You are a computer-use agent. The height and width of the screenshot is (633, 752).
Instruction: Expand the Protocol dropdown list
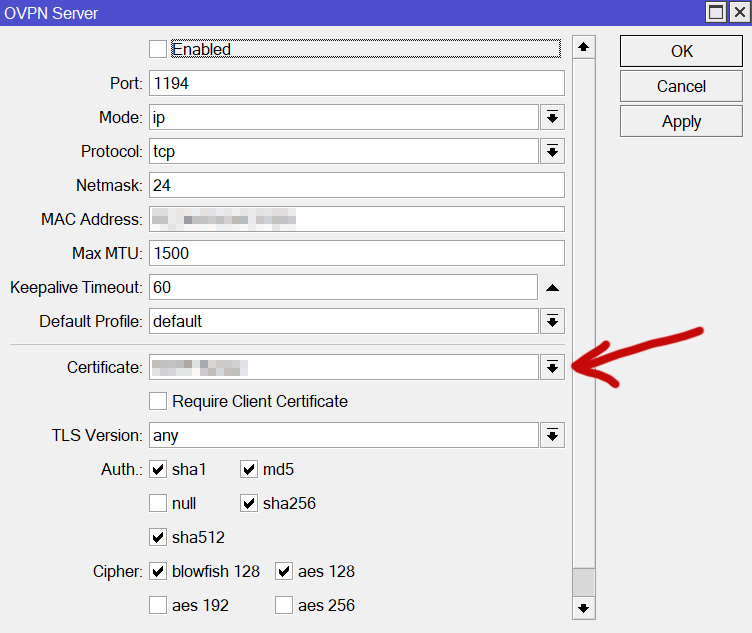552,151
